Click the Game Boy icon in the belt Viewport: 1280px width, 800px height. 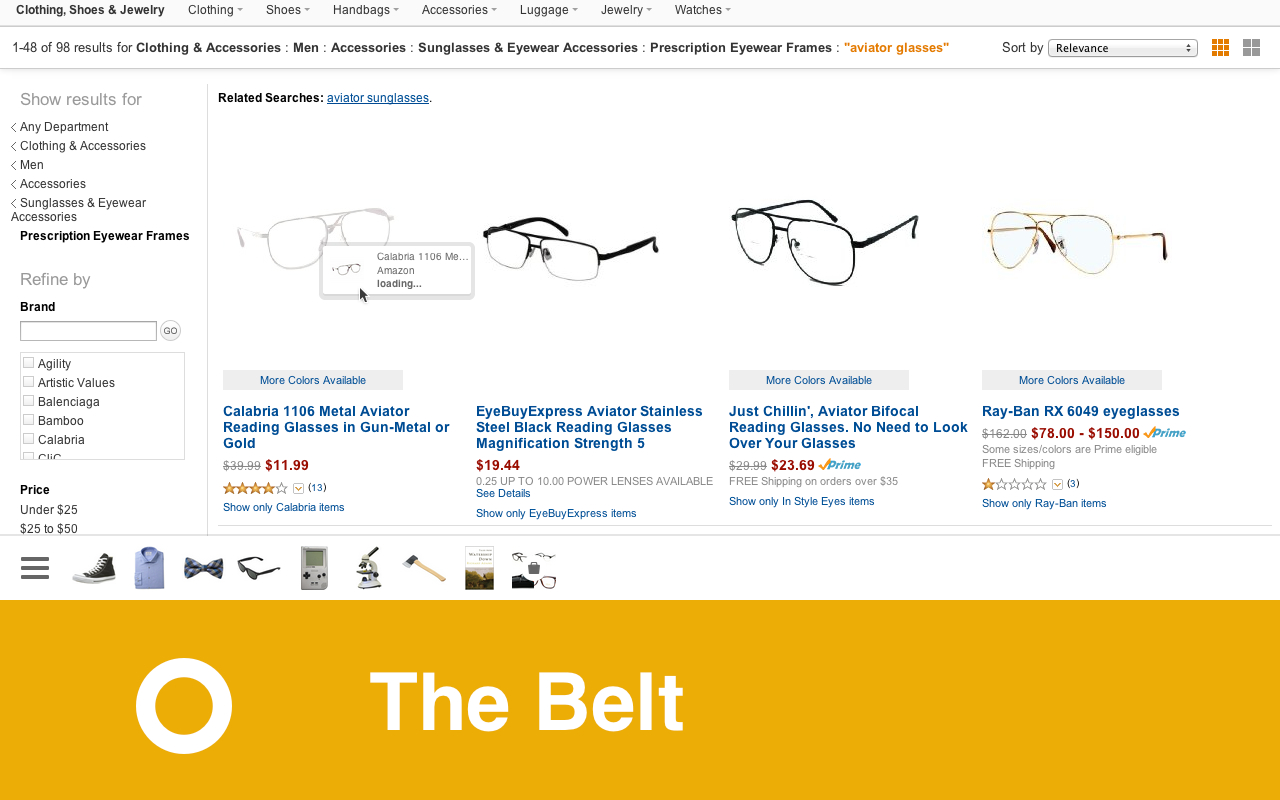point(314,568)
